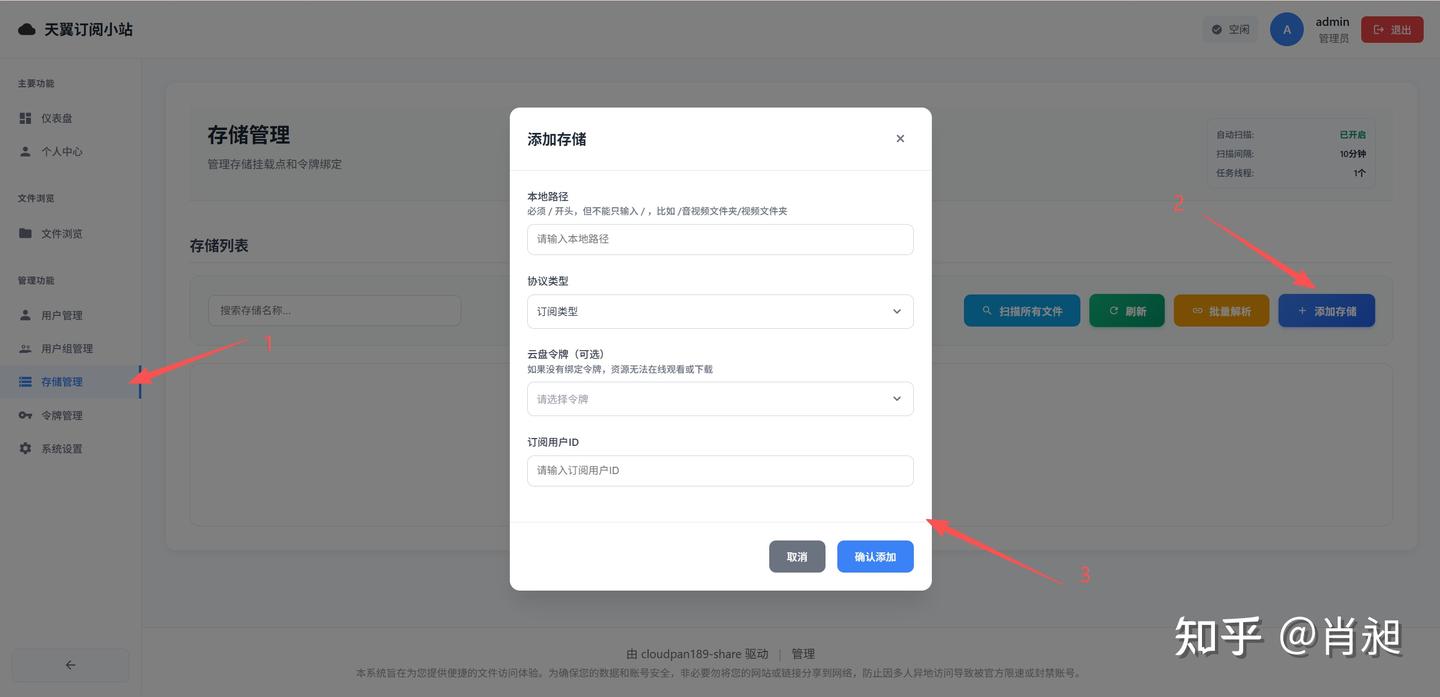This screenshot has width=1440, height=697.
Task: Open the 云盘令牌 token selector
Action: tap(719, 398)
